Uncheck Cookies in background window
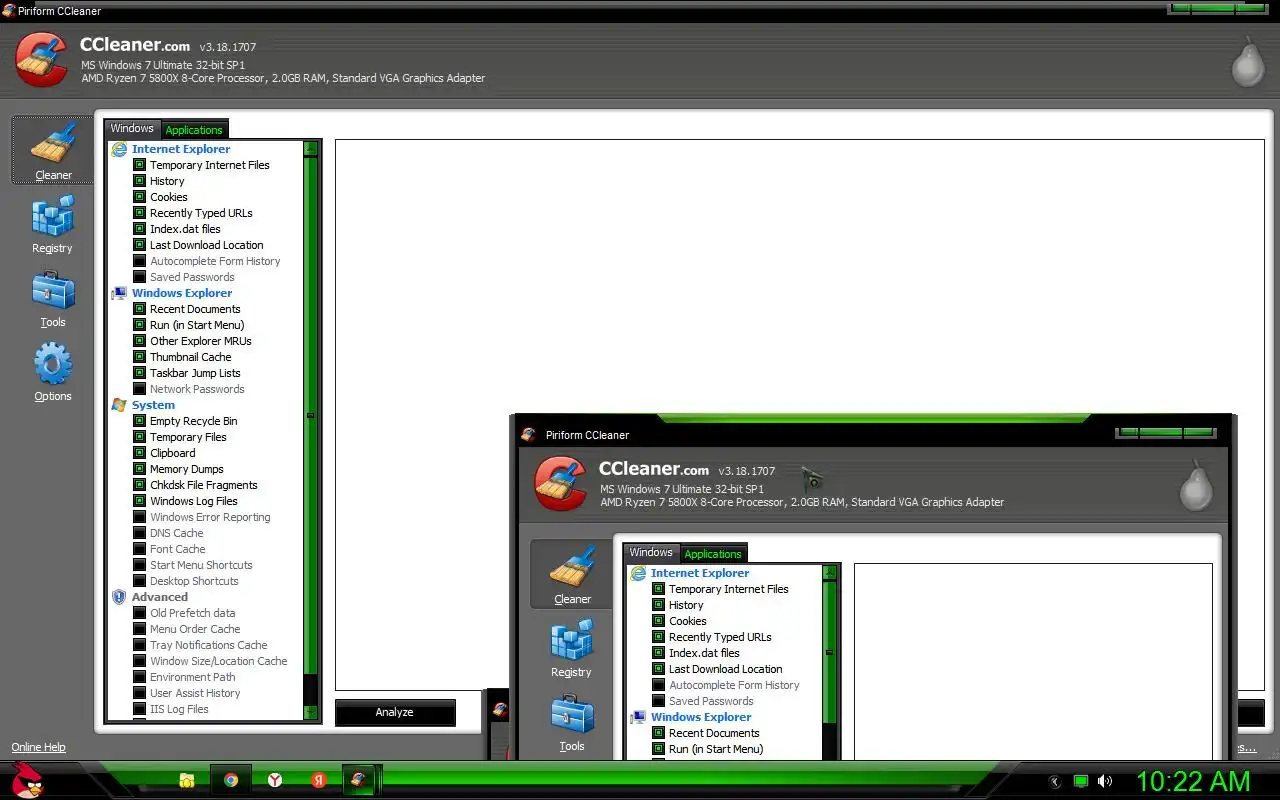Image resolution: width=1280 pixels, height=800 pixels. 140,197
